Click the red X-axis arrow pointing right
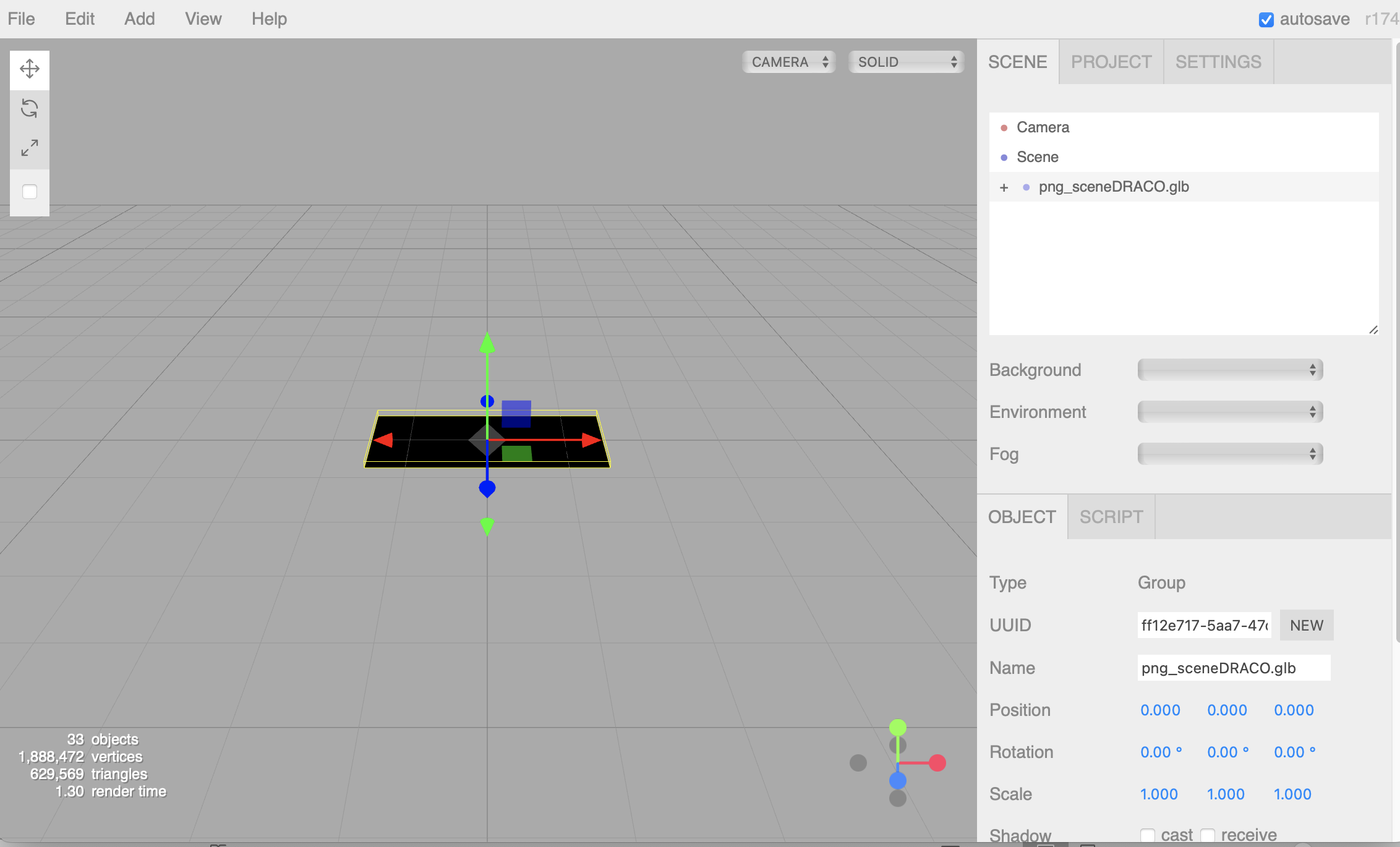 pyautogui.click(x=591, y=440)
